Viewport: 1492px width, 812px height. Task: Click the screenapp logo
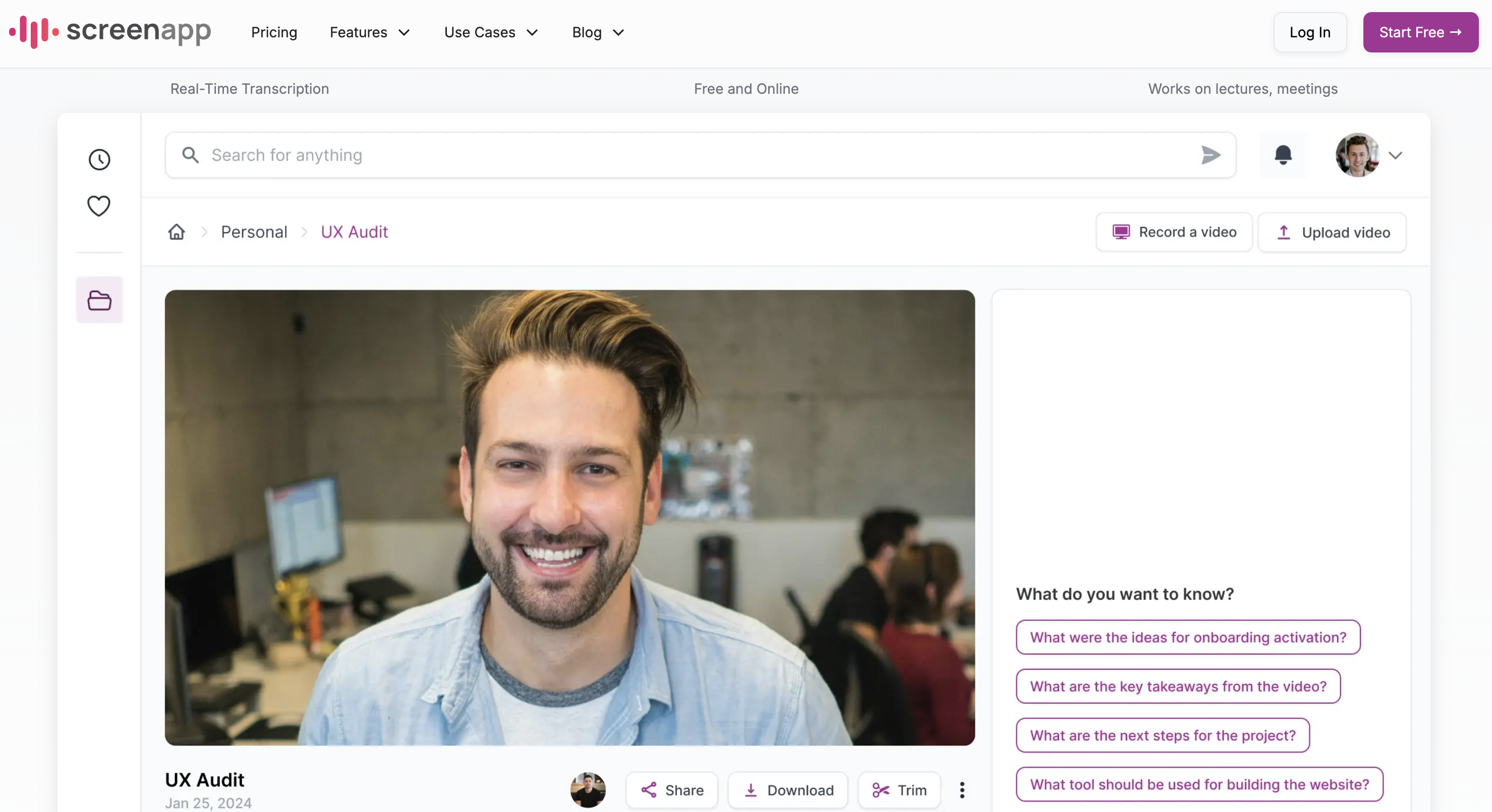pos(110,32)
